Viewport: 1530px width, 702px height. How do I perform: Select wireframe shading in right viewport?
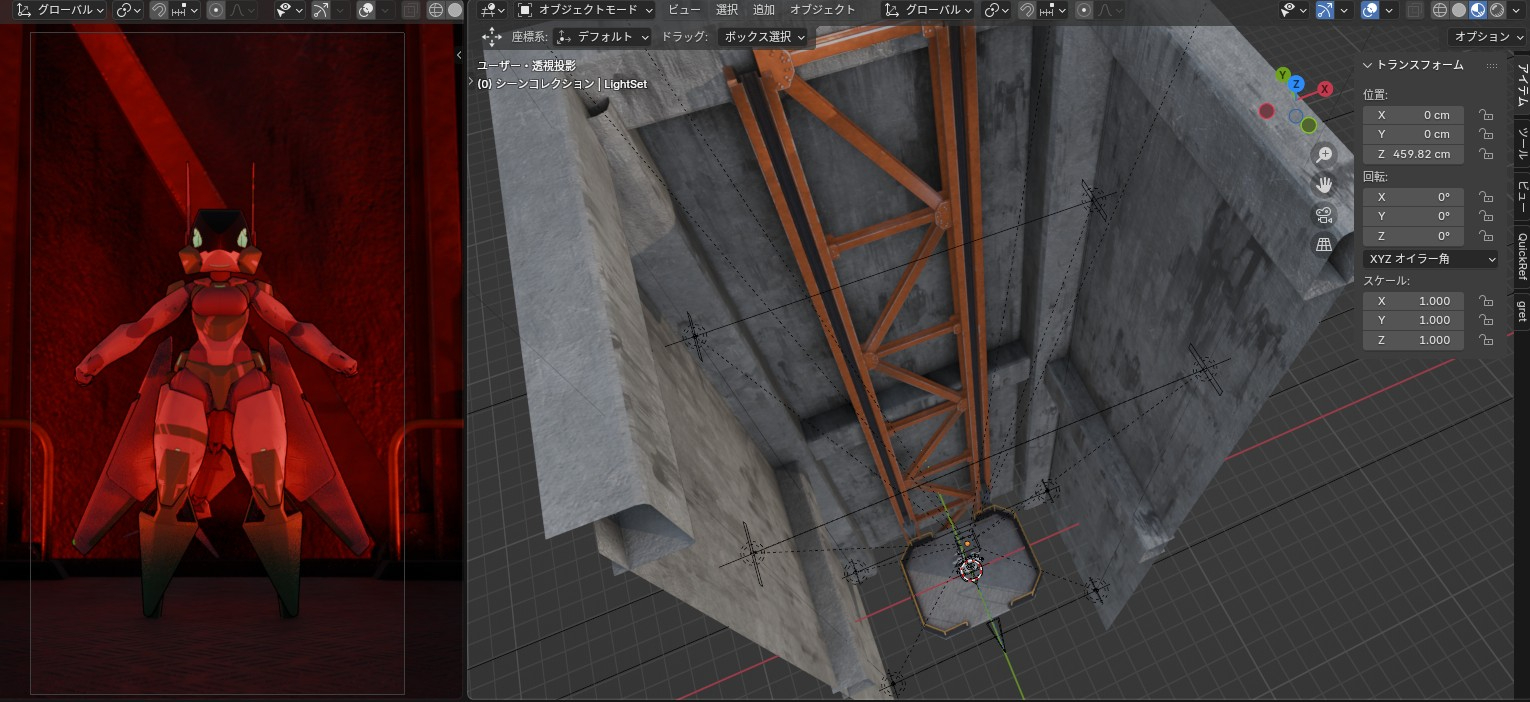click(1439, 10)
